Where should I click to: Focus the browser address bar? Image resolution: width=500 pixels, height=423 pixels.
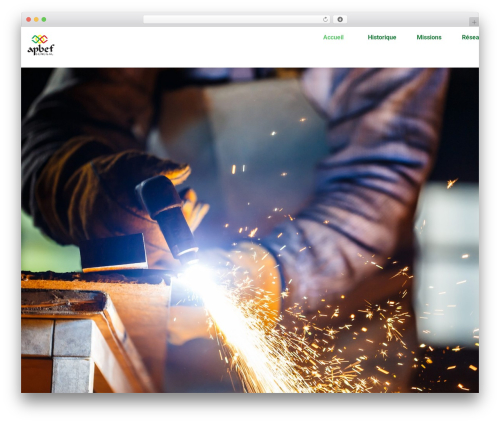tap(233, 20)
